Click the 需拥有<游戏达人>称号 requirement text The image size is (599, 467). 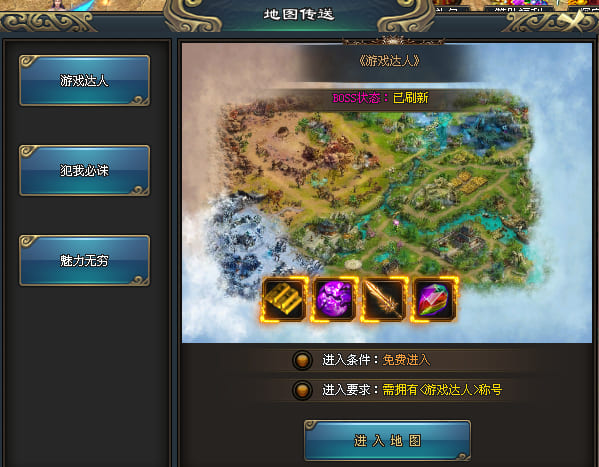click(442, 390)
